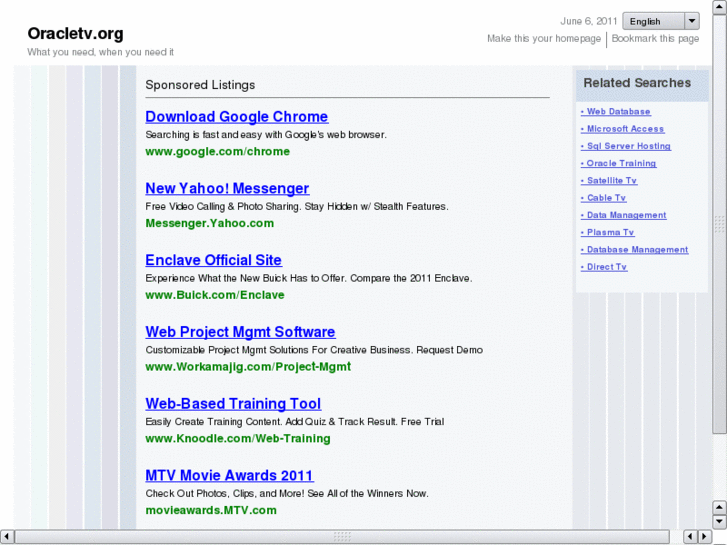
Task: Click the www.google.com/chrome green URL
Action: (217, 152)
